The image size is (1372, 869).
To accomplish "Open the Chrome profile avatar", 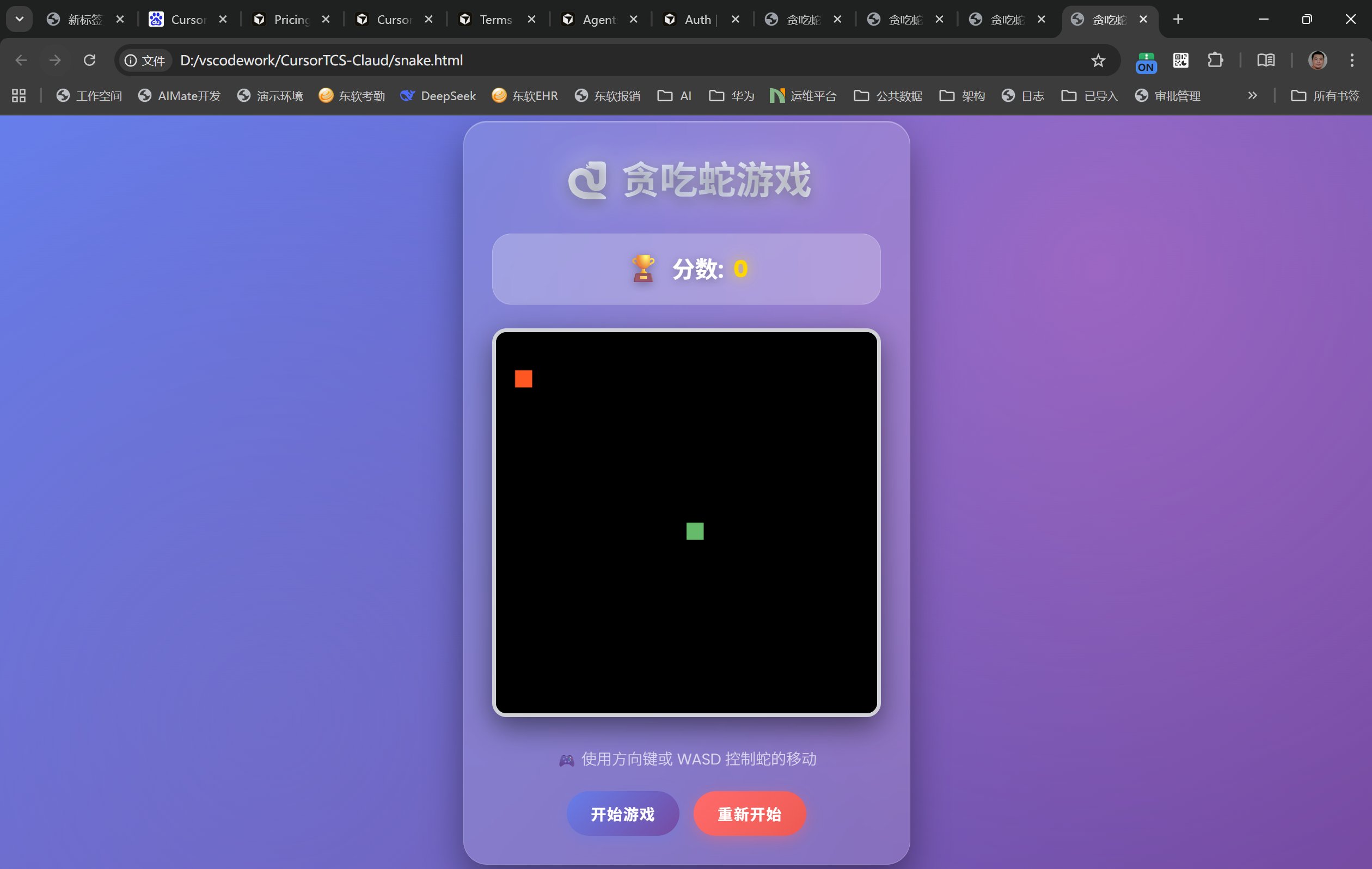I will 1318,60.
